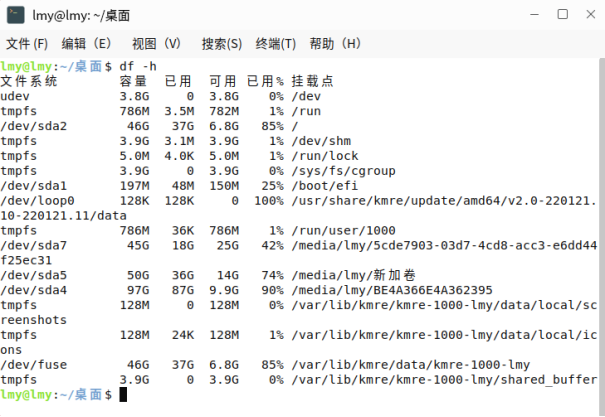The height and width of the screenshot is (417, 605).
Task: Click the terminal app icon in title bar
Action: click(15, 14)
